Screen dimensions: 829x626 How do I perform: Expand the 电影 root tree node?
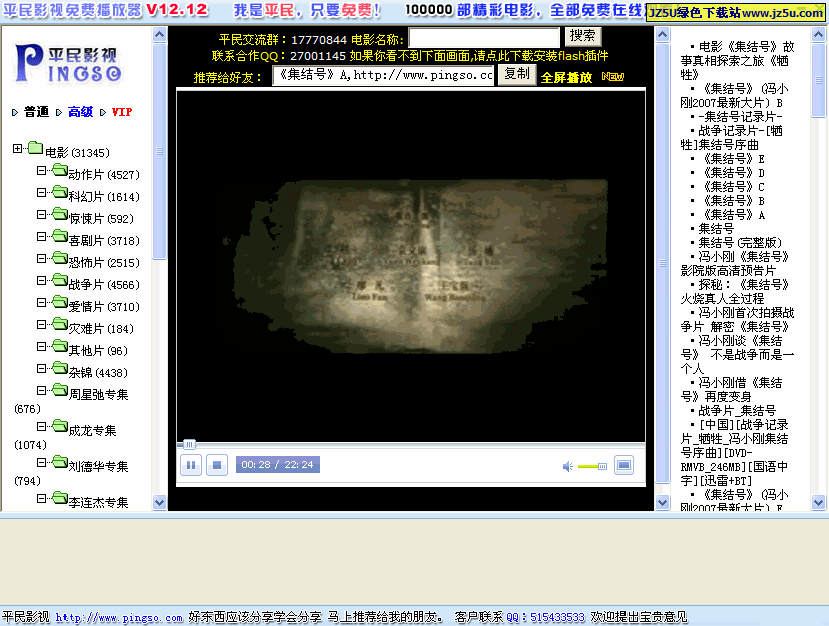click(17, 148)
